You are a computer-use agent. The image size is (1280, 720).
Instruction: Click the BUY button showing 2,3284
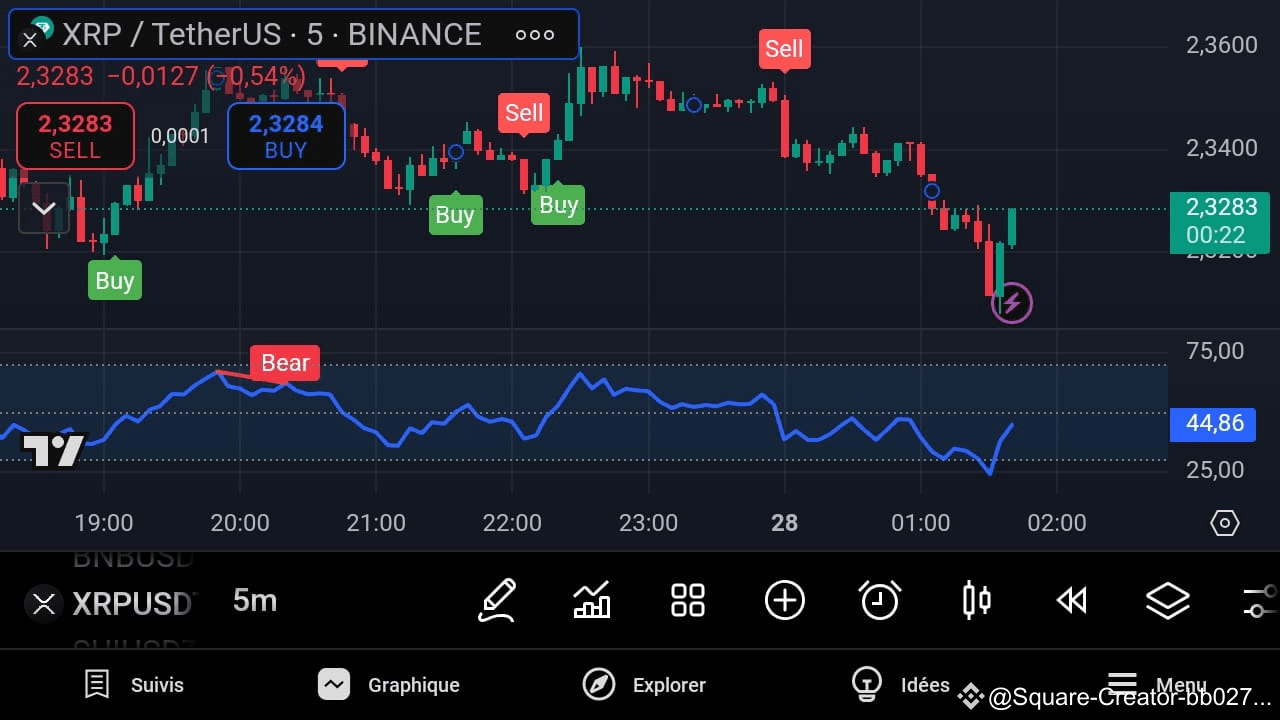[x=286, y=136]
